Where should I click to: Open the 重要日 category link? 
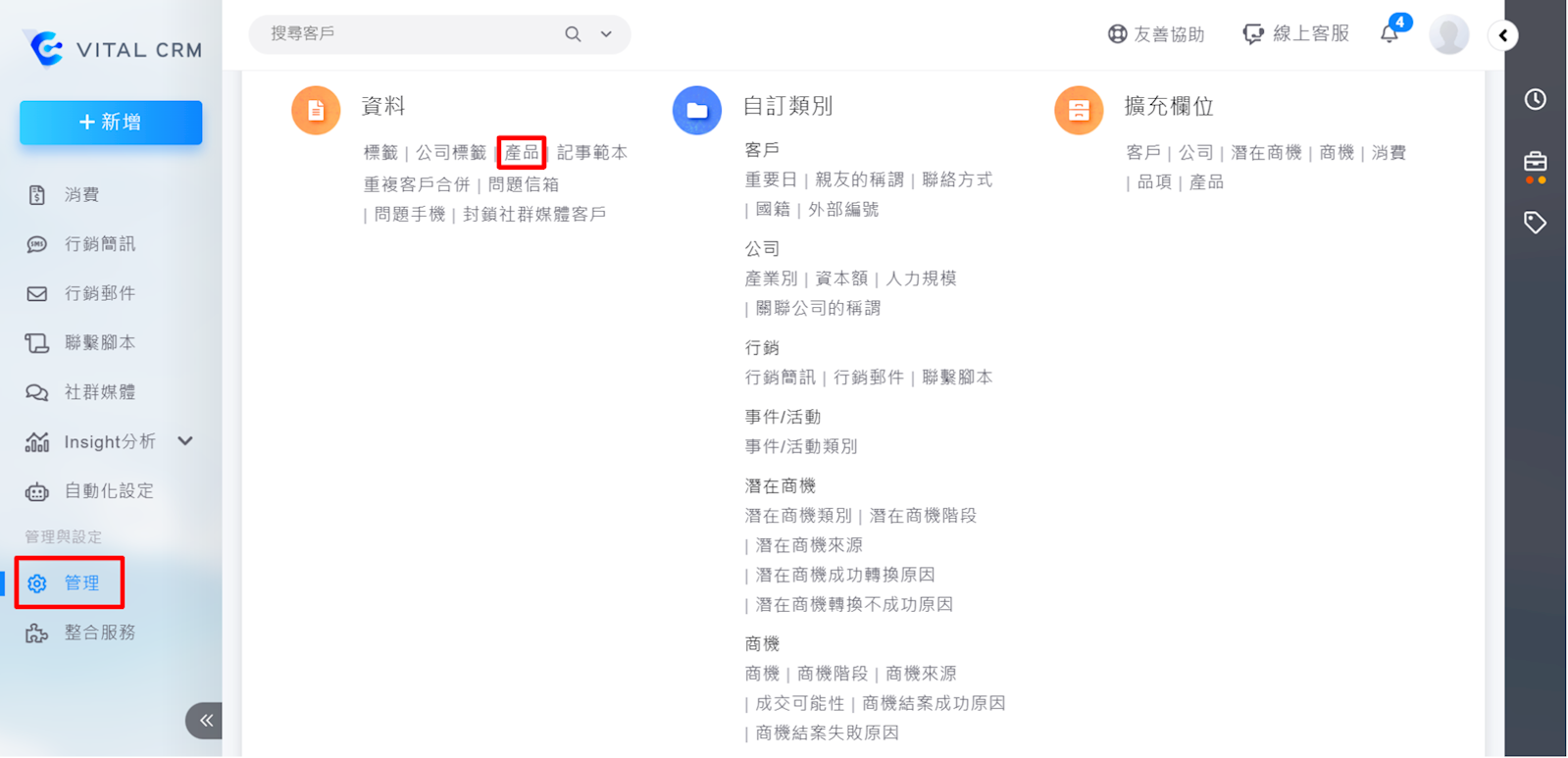point(771,179)
